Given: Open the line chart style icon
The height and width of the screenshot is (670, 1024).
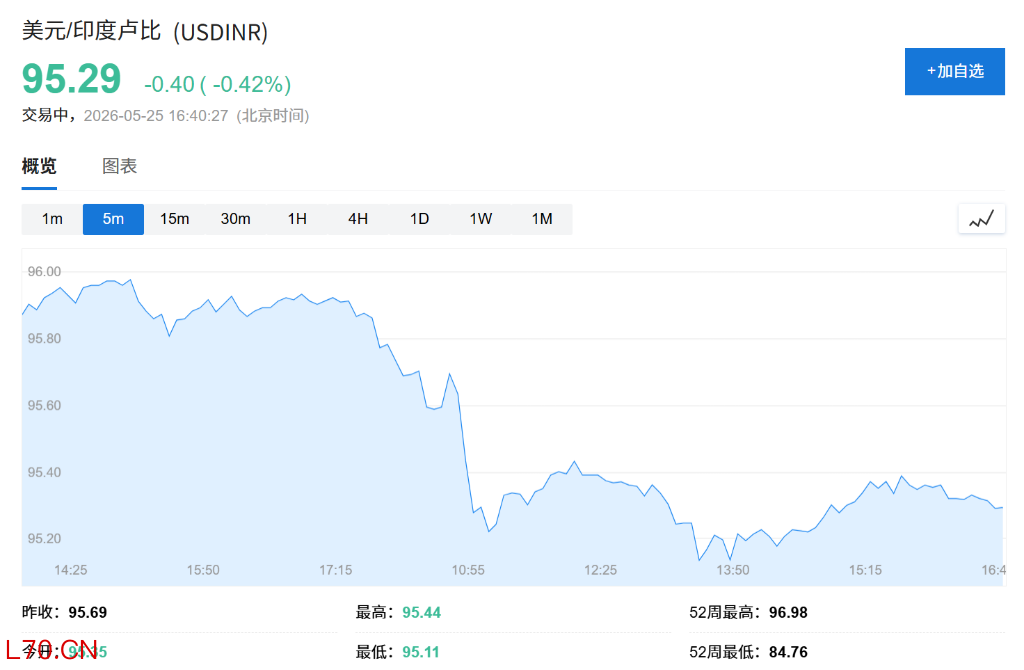Looking at the screenshot, I should click(981, 219).
